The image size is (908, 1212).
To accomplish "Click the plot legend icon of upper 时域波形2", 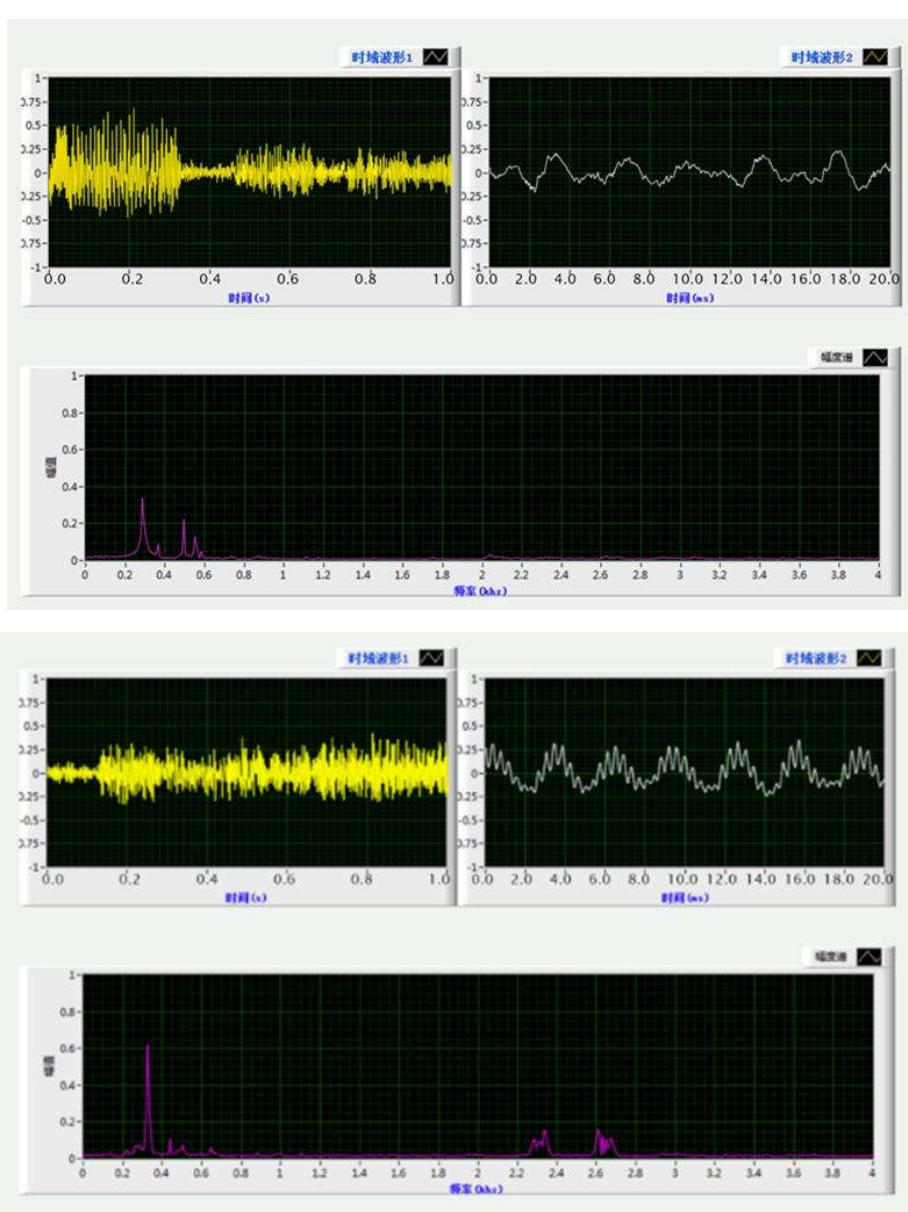I will click(x=874, y=58).
